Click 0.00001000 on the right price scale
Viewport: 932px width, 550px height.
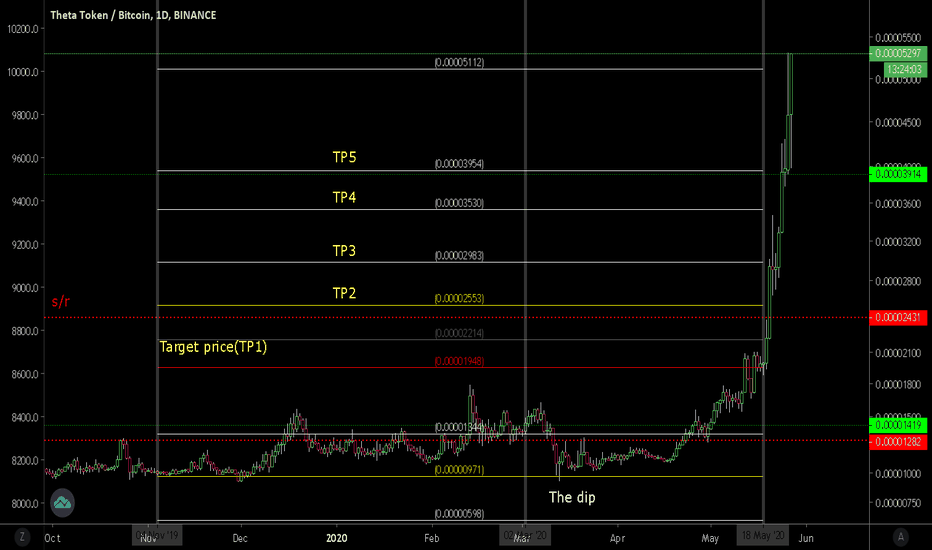(898, 474)
